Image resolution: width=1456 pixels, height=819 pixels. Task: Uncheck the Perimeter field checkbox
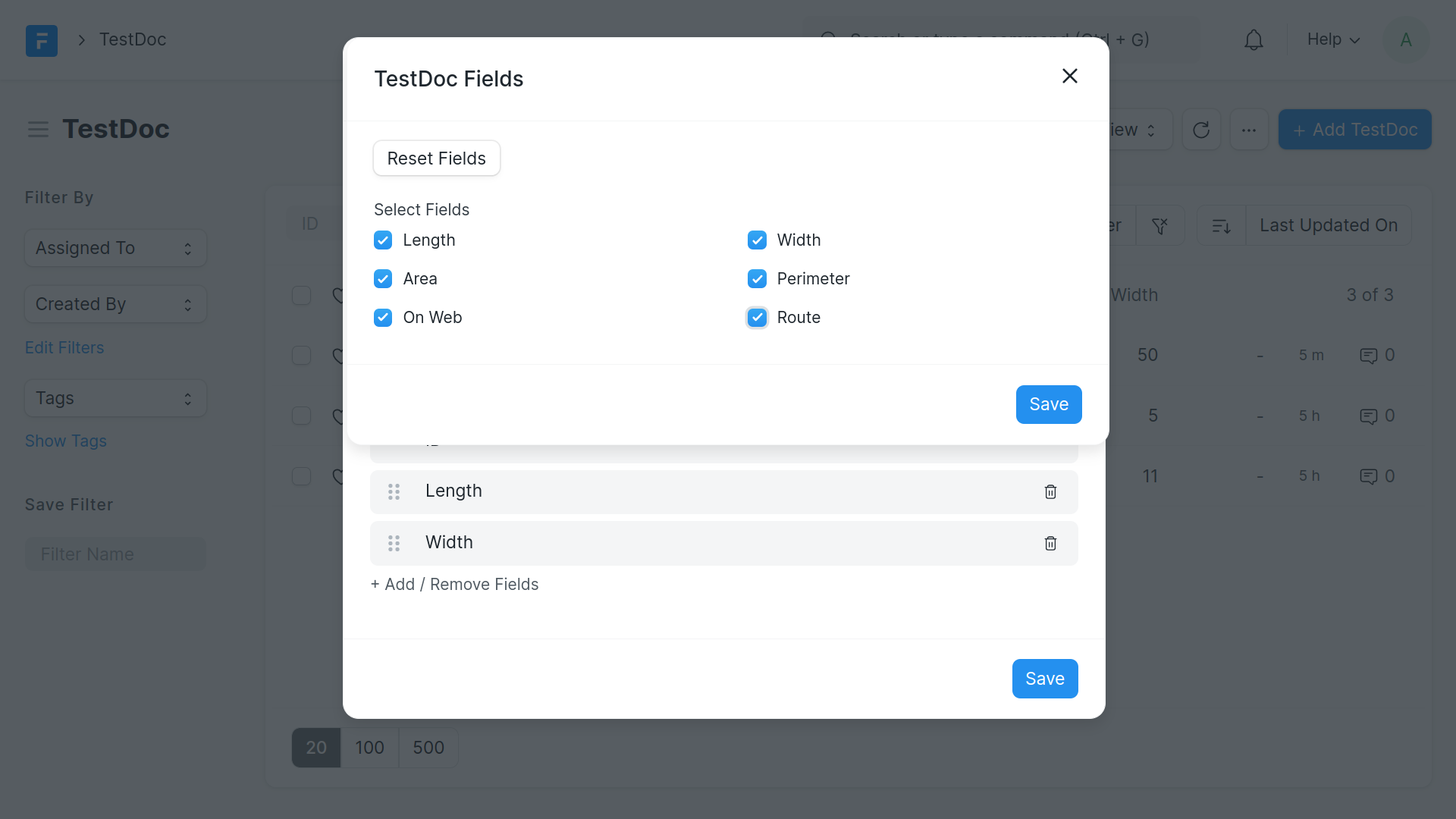coord(757,279)
